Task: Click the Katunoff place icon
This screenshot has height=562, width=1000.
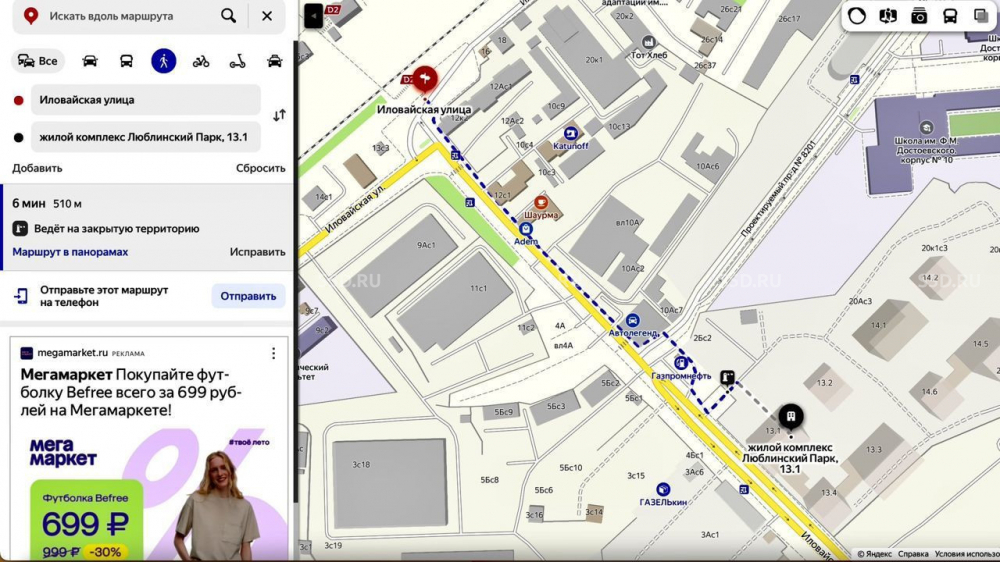Action: (x=570, y=133)
